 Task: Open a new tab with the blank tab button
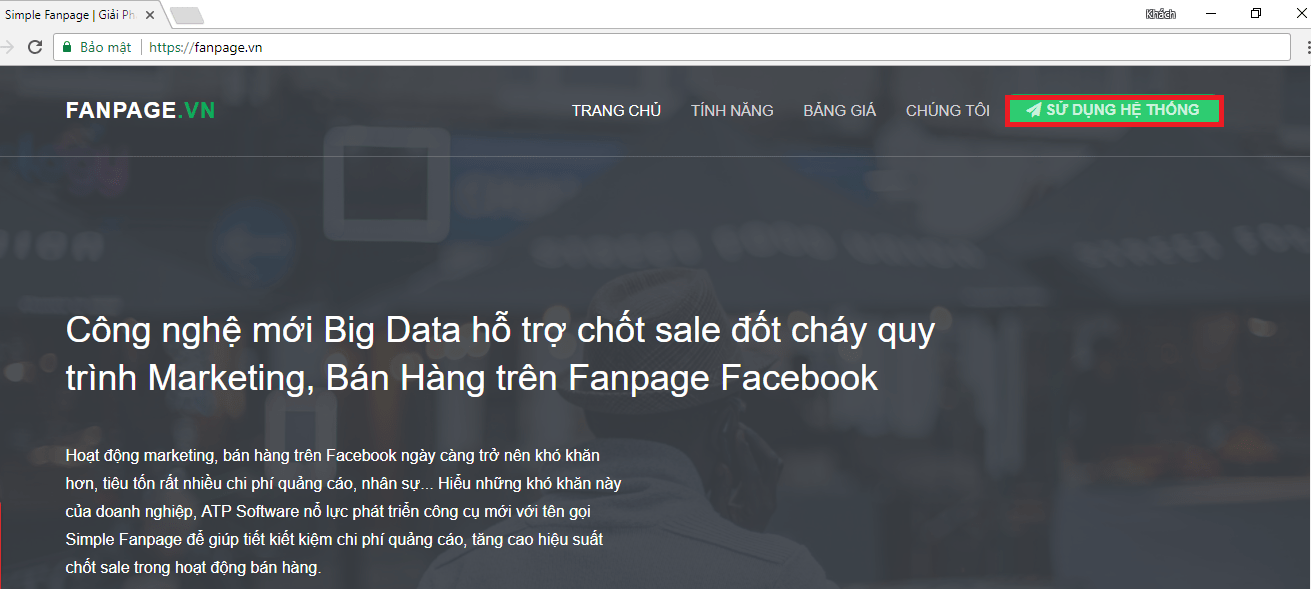coord(187,15)
